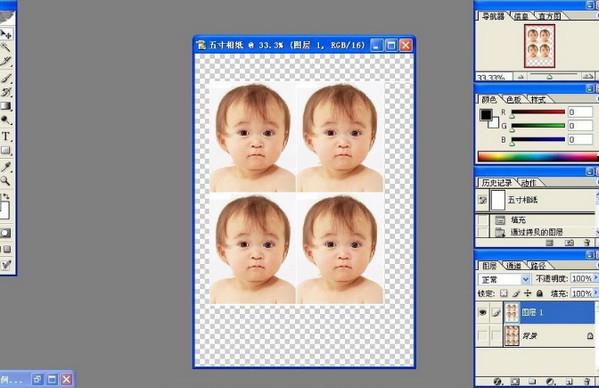Screen dimensions: 599x388
Task: Select the Healing Brush tool
Action: [x=5, y=62]
